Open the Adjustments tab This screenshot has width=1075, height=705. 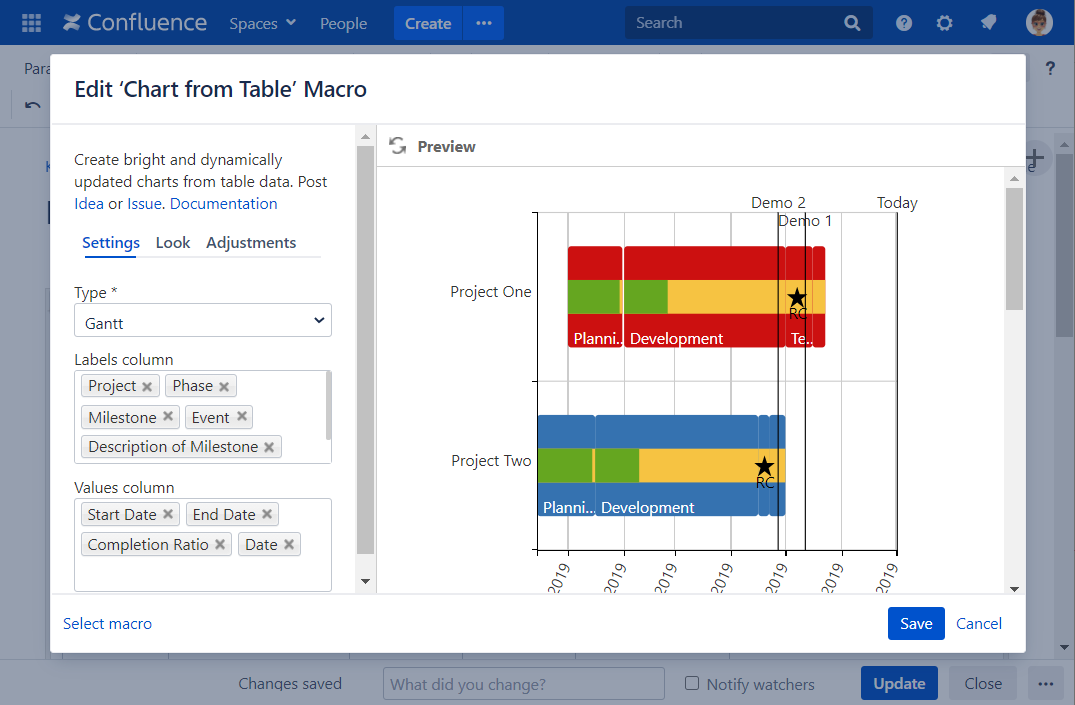[251, 242]
